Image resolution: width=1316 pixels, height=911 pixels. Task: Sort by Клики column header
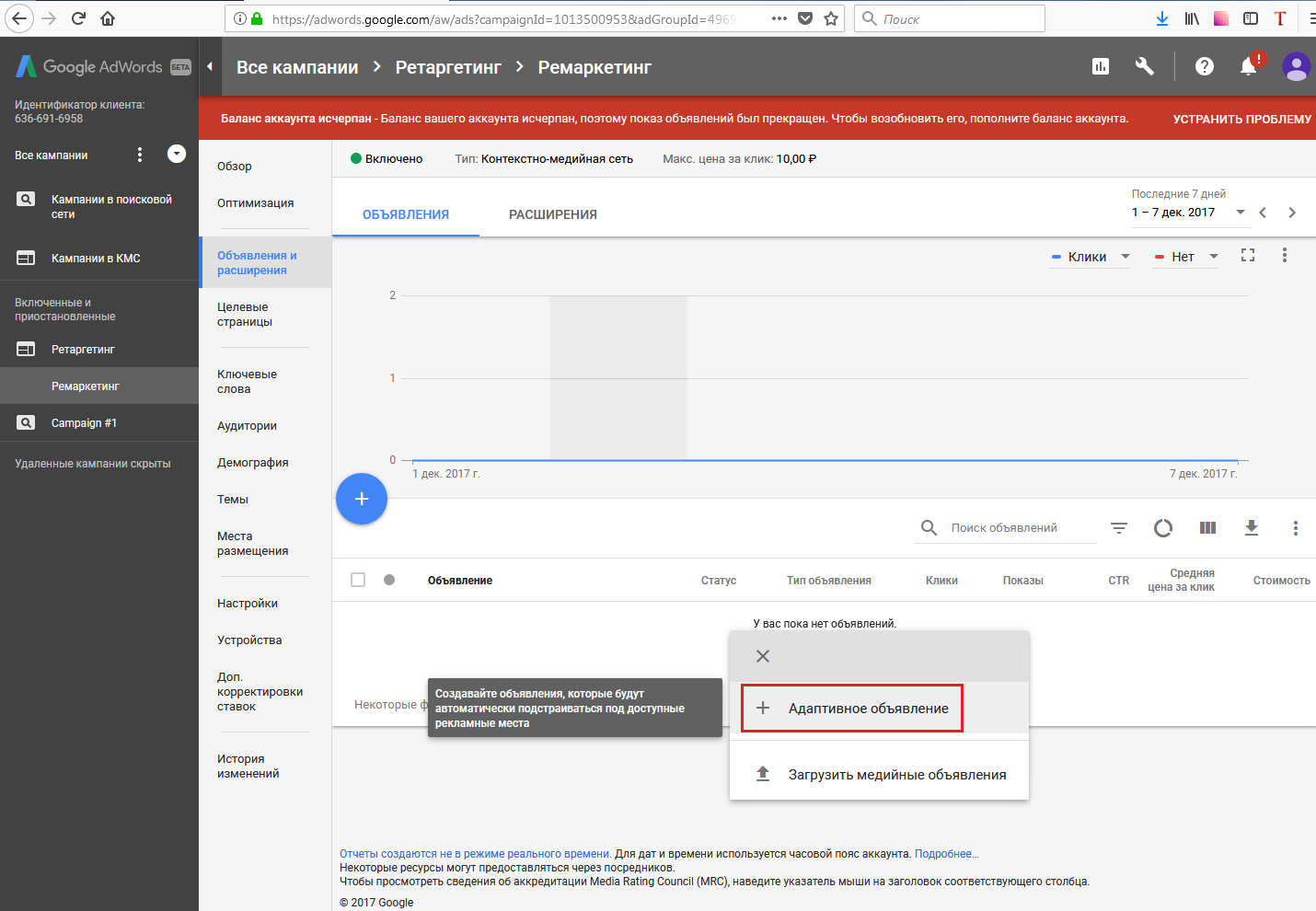[941, 581]
